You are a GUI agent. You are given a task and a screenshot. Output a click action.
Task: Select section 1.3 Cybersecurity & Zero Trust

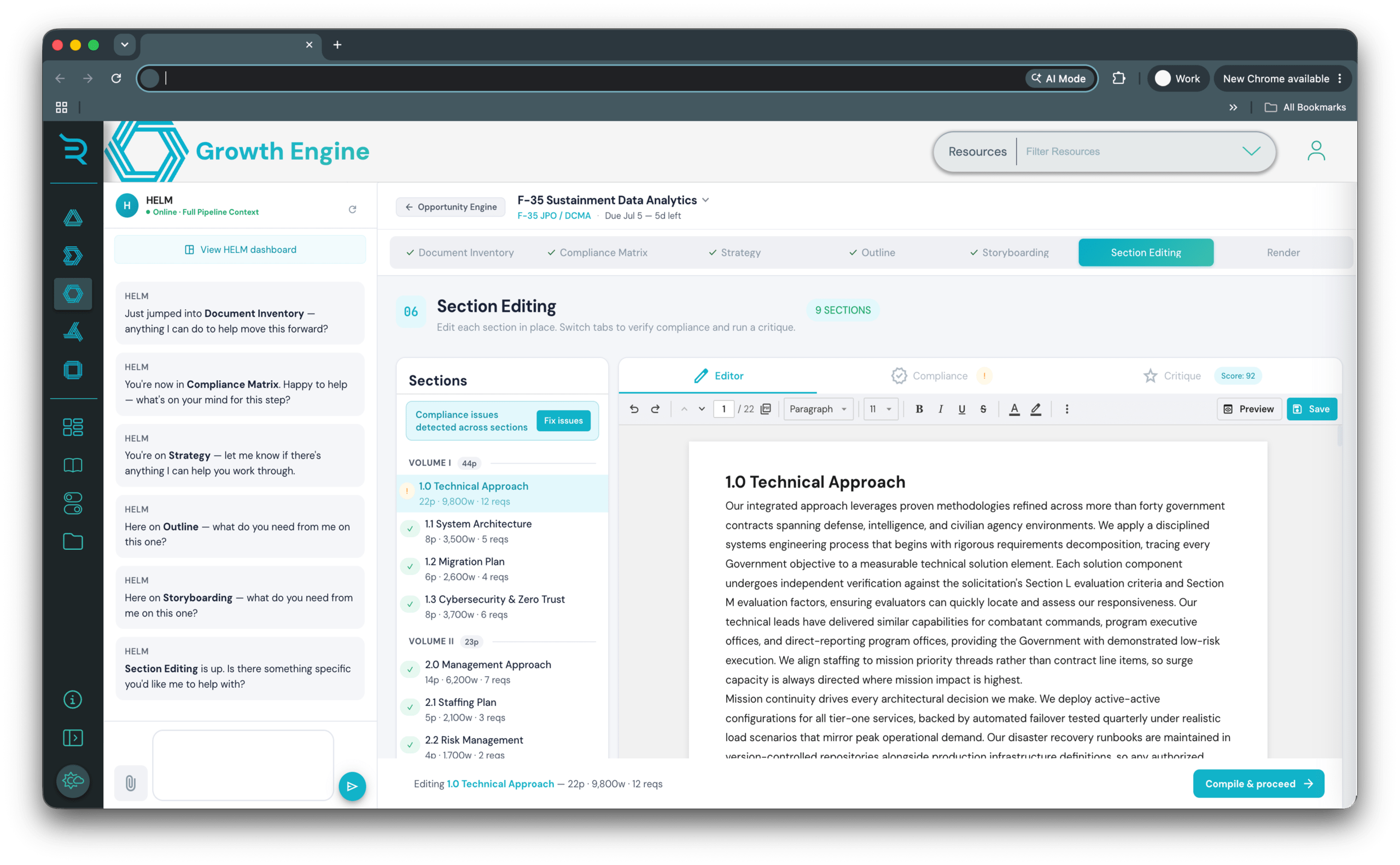coord(502,606)
